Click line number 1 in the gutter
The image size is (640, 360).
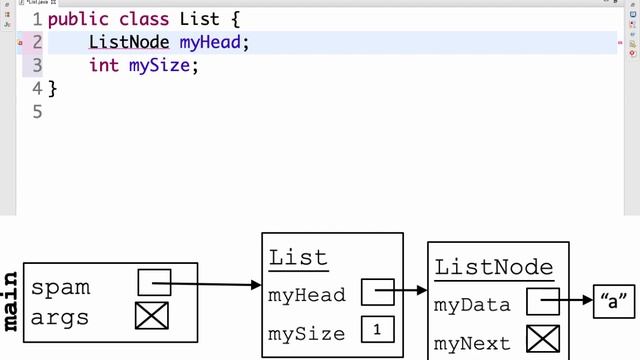(37, 19)
